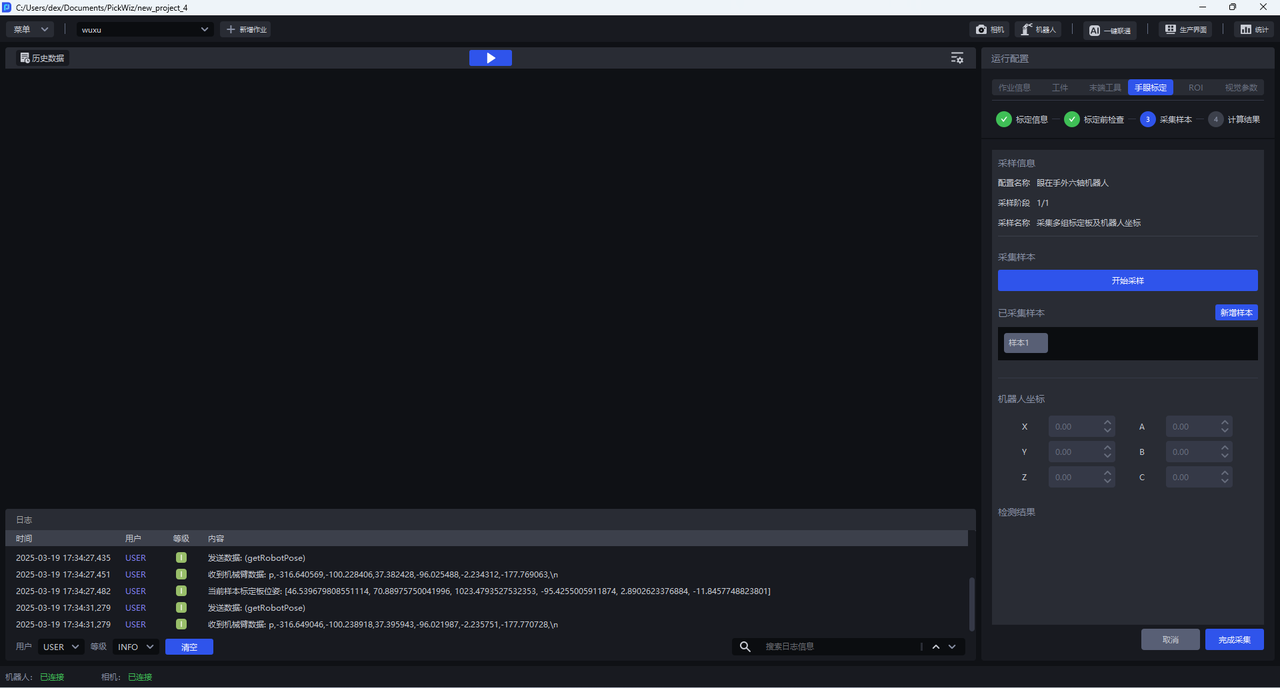
Task: Click the 开始采样 button
Action: [x=1127, y=281]
